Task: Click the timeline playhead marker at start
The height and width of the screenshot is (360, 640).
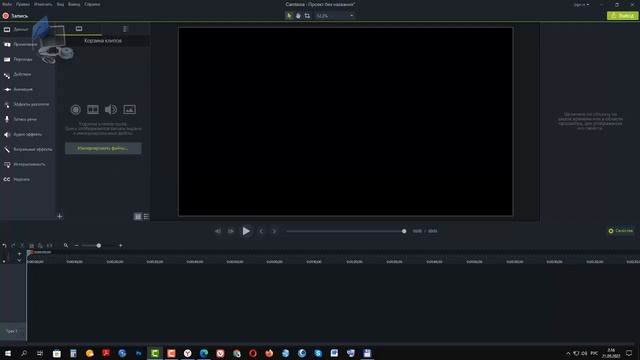Action: click(29, 253)
